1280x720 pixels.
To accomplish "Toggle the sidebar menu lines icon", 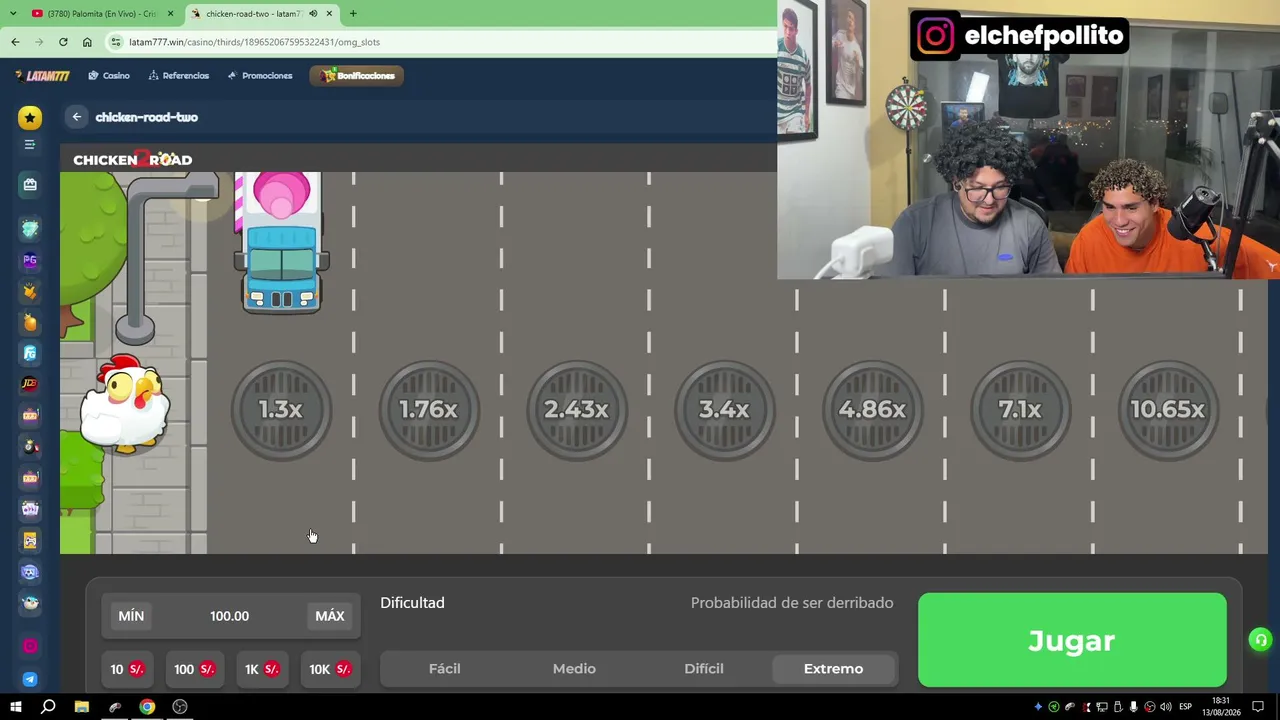I will tap(30, 145).
